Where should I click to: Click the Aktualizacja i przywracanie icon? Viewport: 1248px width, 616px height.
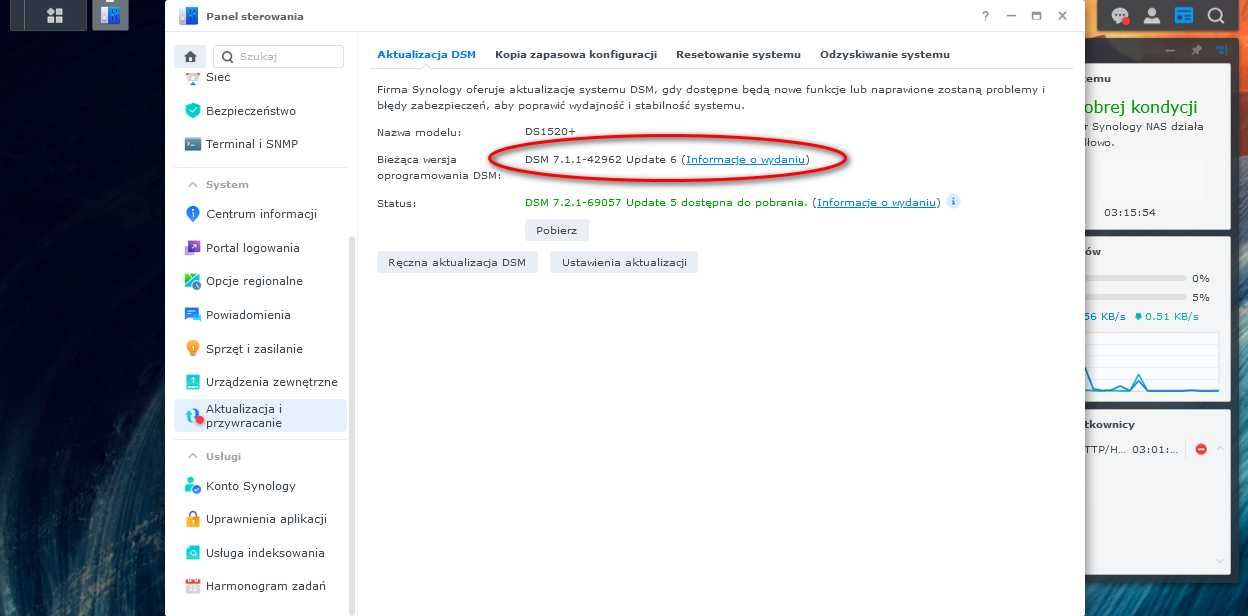(x=193, y=416)
